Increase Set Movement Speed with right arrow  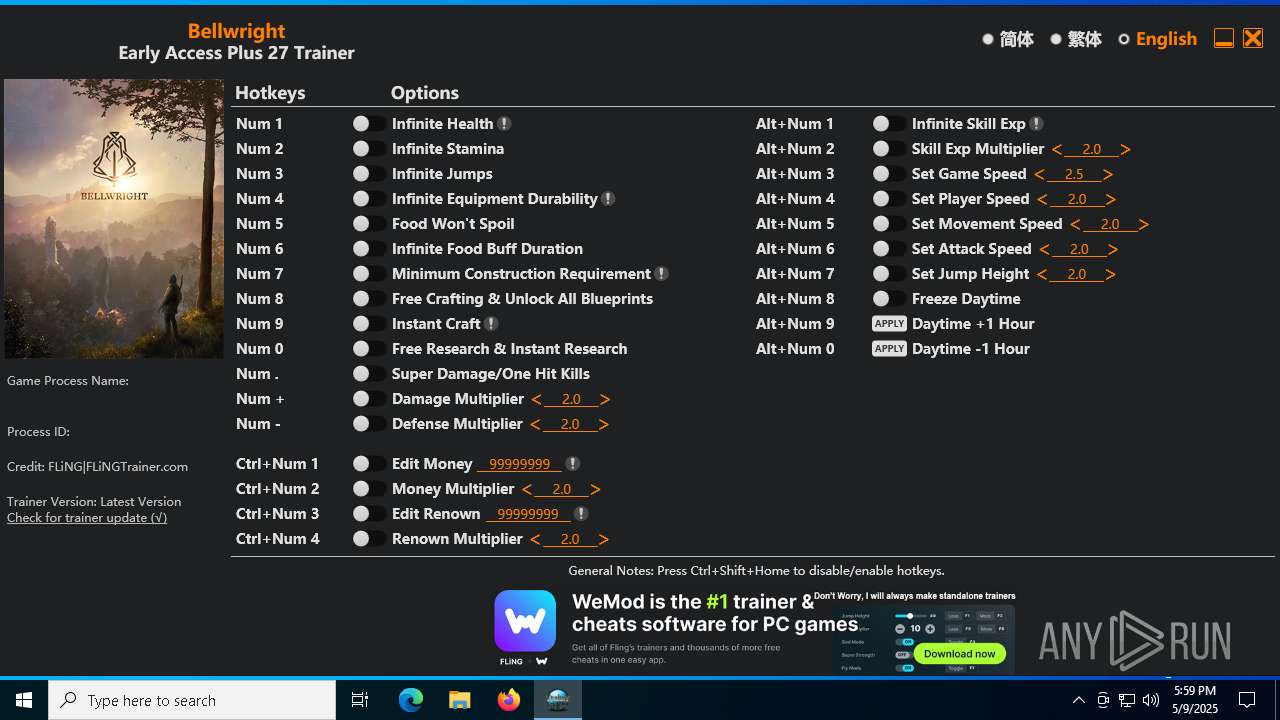coord(1144,225)
